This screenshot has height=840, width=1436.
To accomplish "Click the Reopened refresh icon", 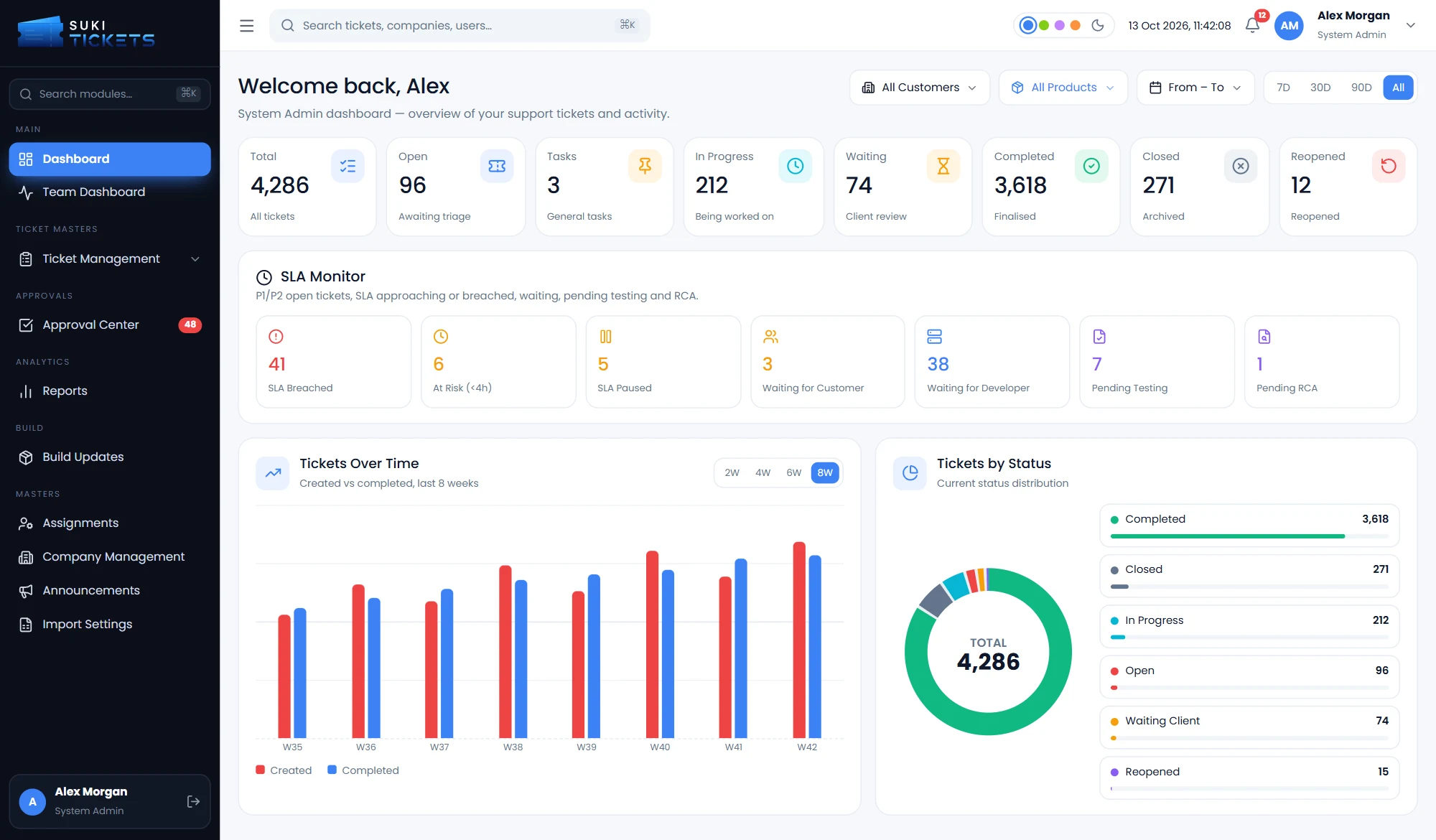I will 1389,166.
